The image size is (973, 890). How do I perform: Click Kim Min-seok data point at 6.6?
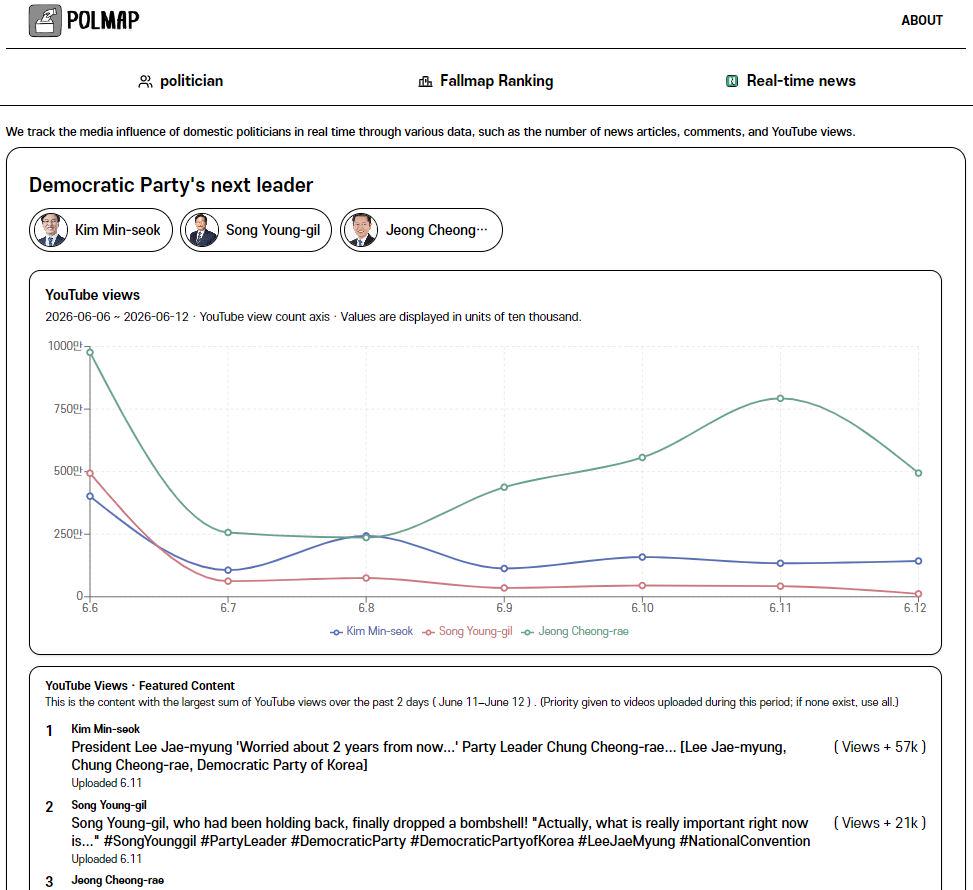tap(90, 497)
